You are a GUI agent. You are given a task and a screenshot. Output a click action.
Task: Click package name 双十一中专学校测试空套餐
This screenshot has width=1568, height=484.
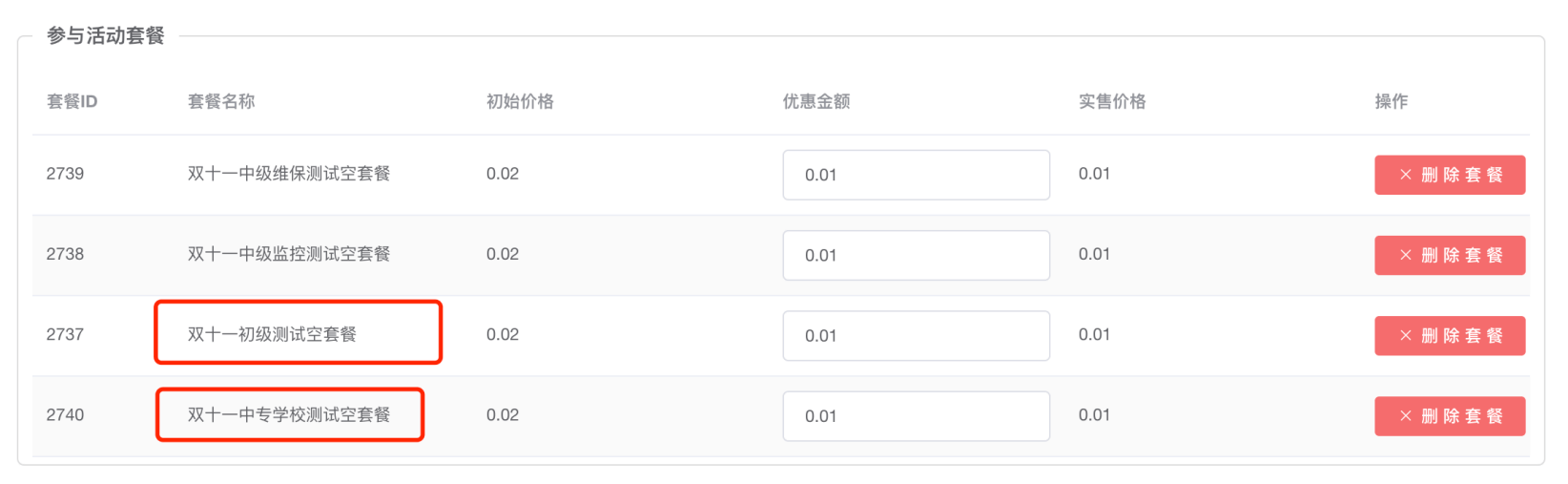click(289, 414)
